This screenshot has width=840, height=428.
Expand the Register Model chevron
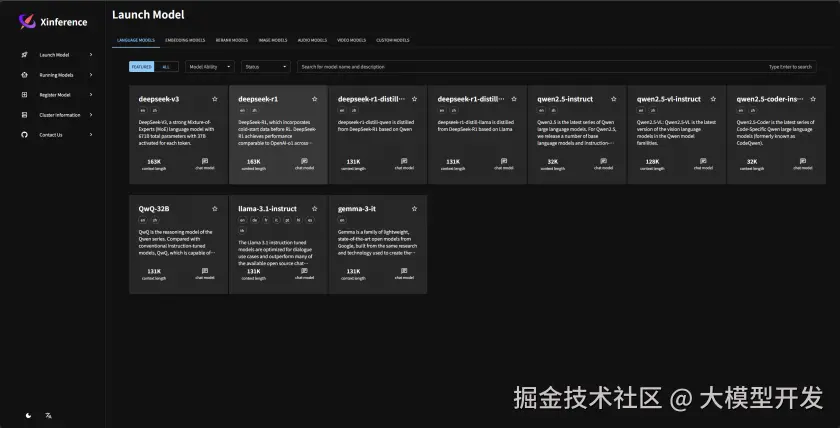coord(91,95)
